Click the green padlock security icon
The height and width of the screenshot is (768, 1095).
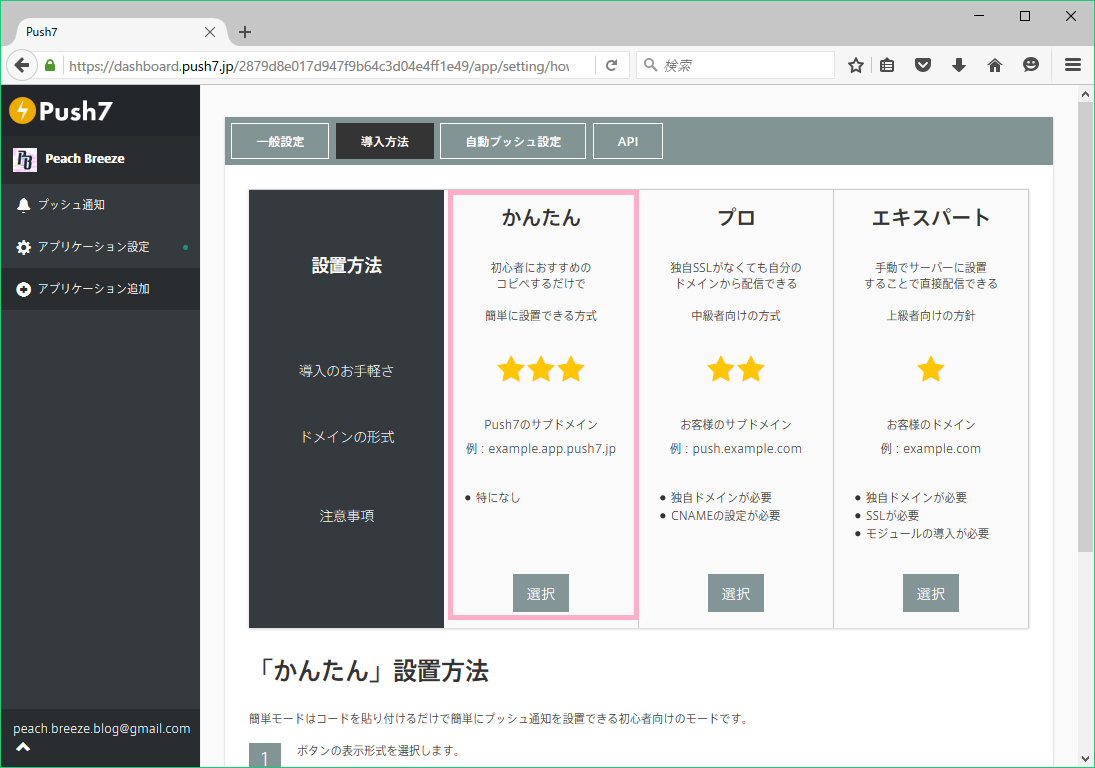point(50,66)
